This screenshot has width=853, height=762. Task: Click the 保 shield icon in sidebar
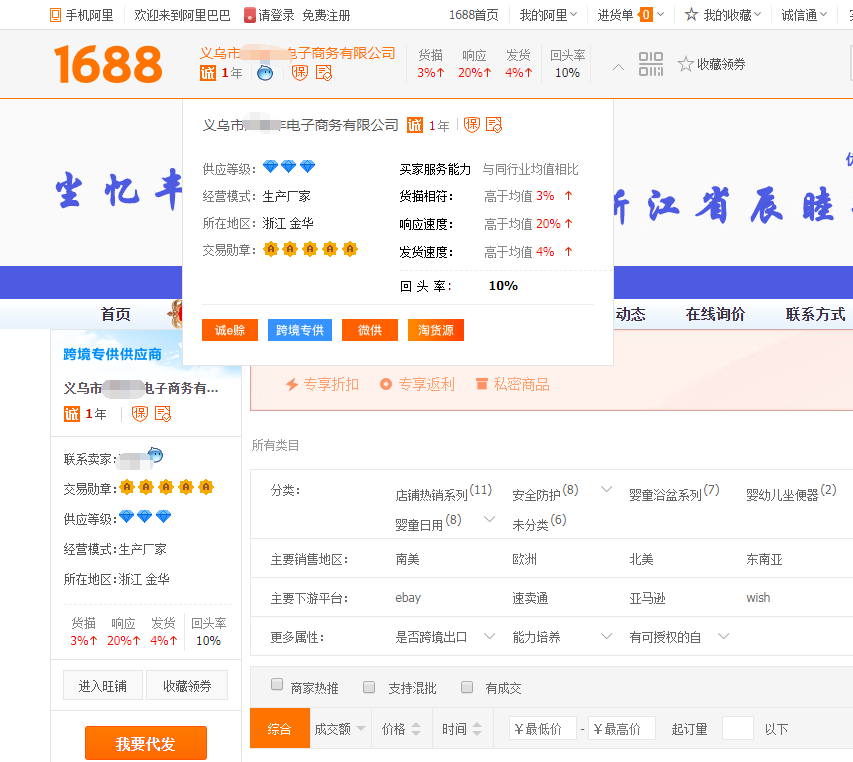[140, 414]
